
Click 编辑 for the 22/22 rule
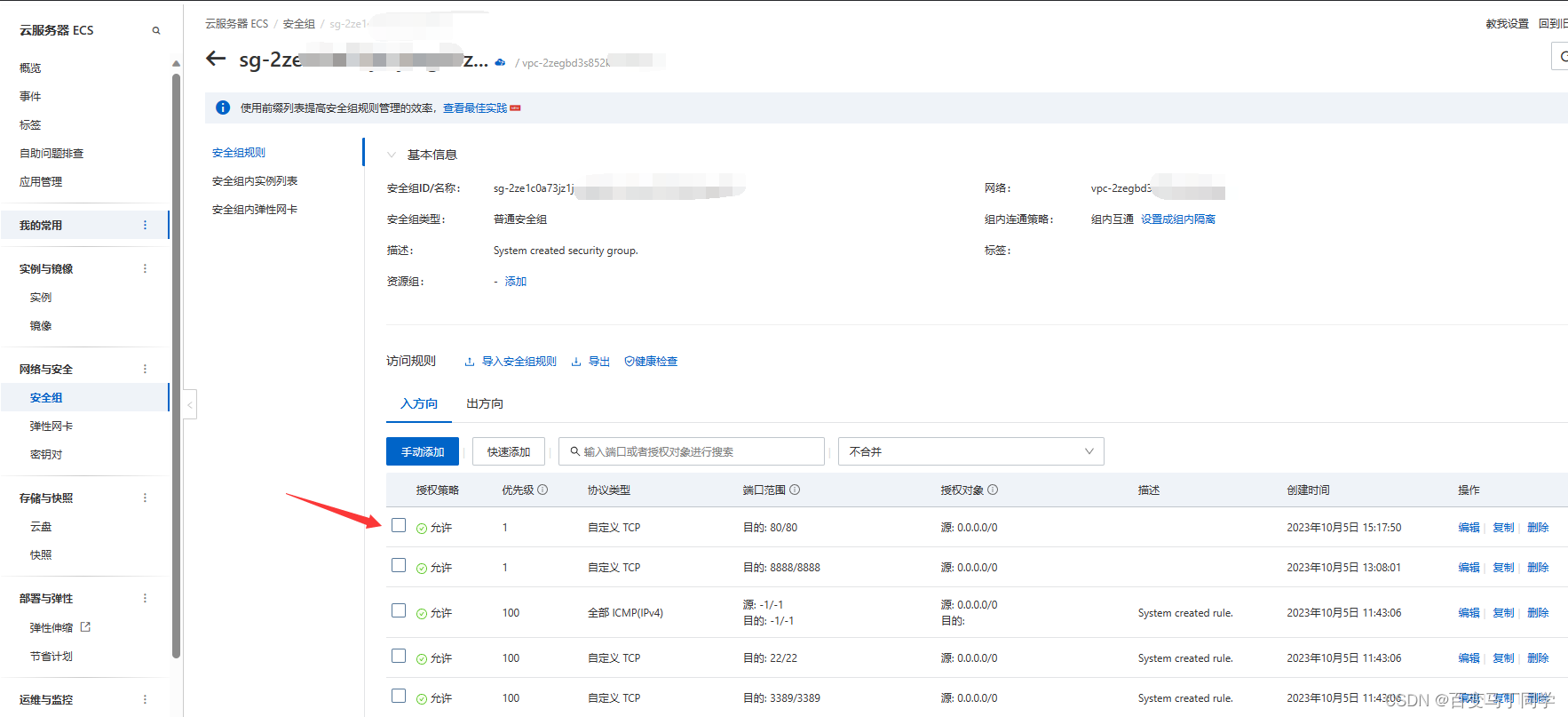click(x=1469, y=658)
